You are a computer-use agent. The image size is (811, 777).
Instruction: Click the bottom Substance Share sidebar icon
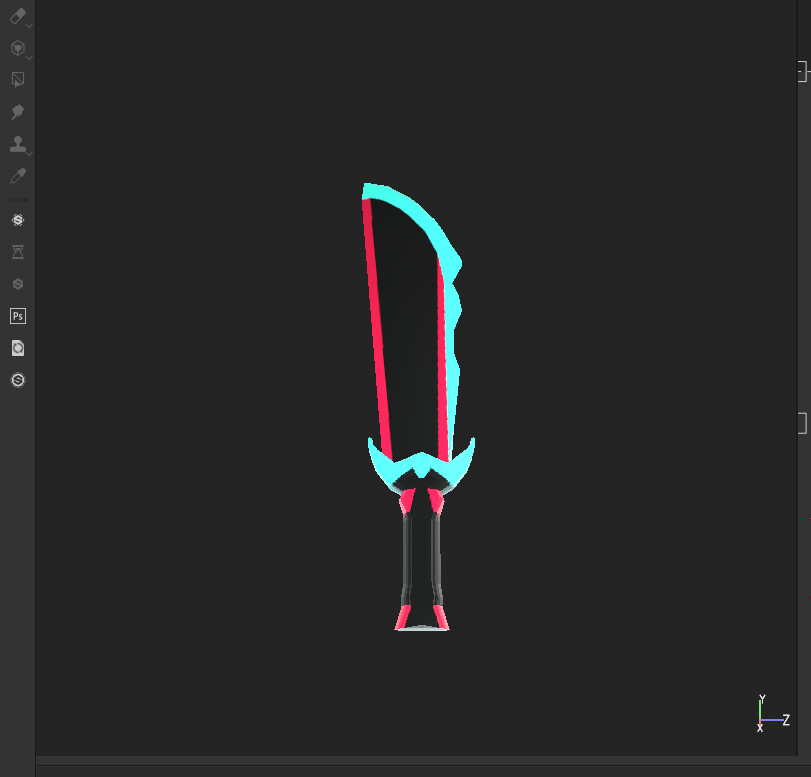point(17,380)
